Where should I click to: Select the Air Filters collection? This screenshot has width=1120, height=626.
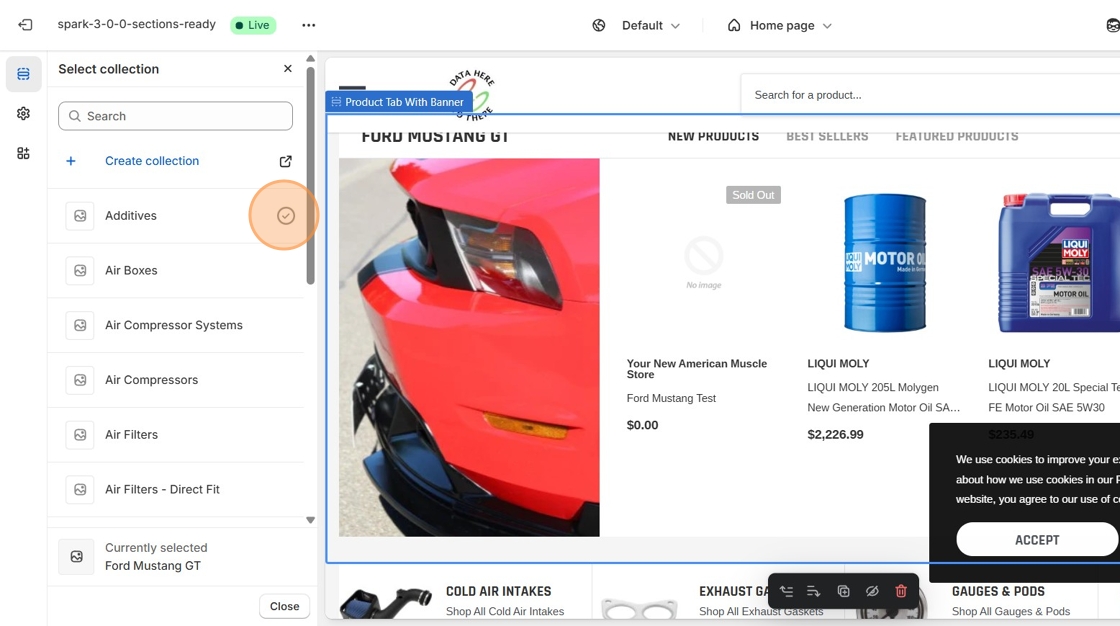(x=176, y=434)
